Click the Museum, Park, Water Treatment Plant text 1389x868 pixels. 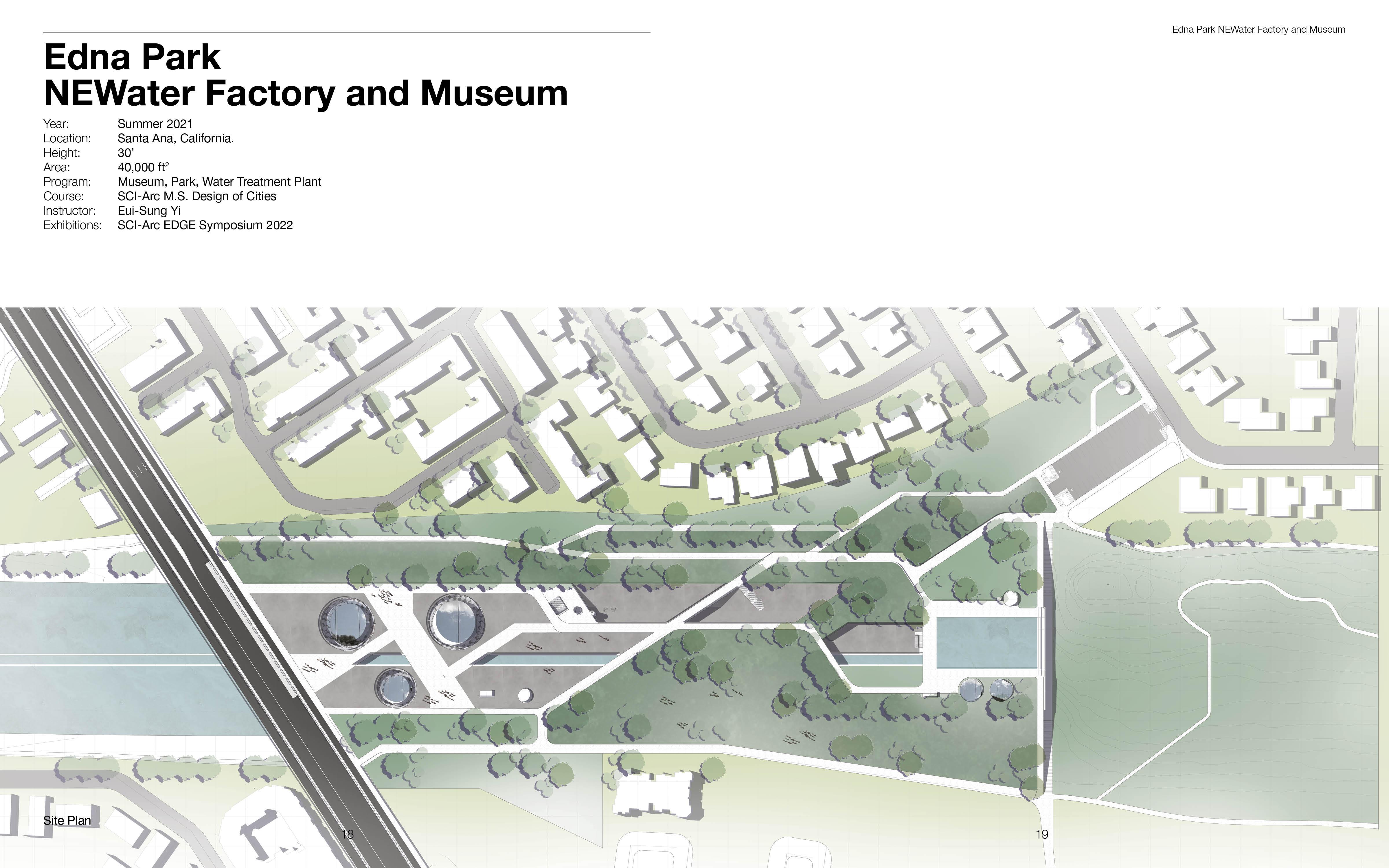[x=219, y=182]
